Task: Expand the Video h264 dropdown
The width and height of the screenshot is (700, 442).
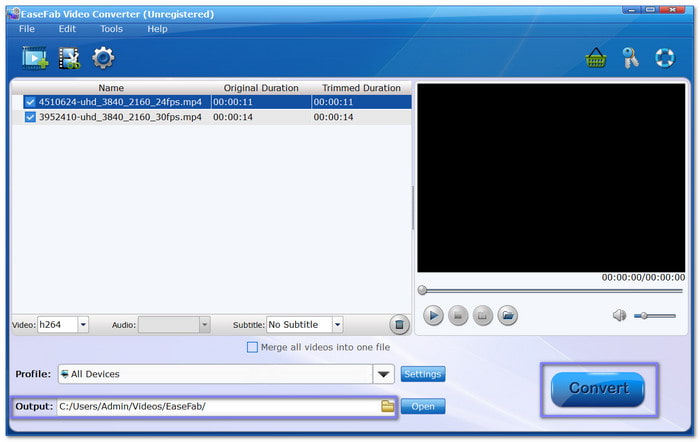Action: coord(83,325)
